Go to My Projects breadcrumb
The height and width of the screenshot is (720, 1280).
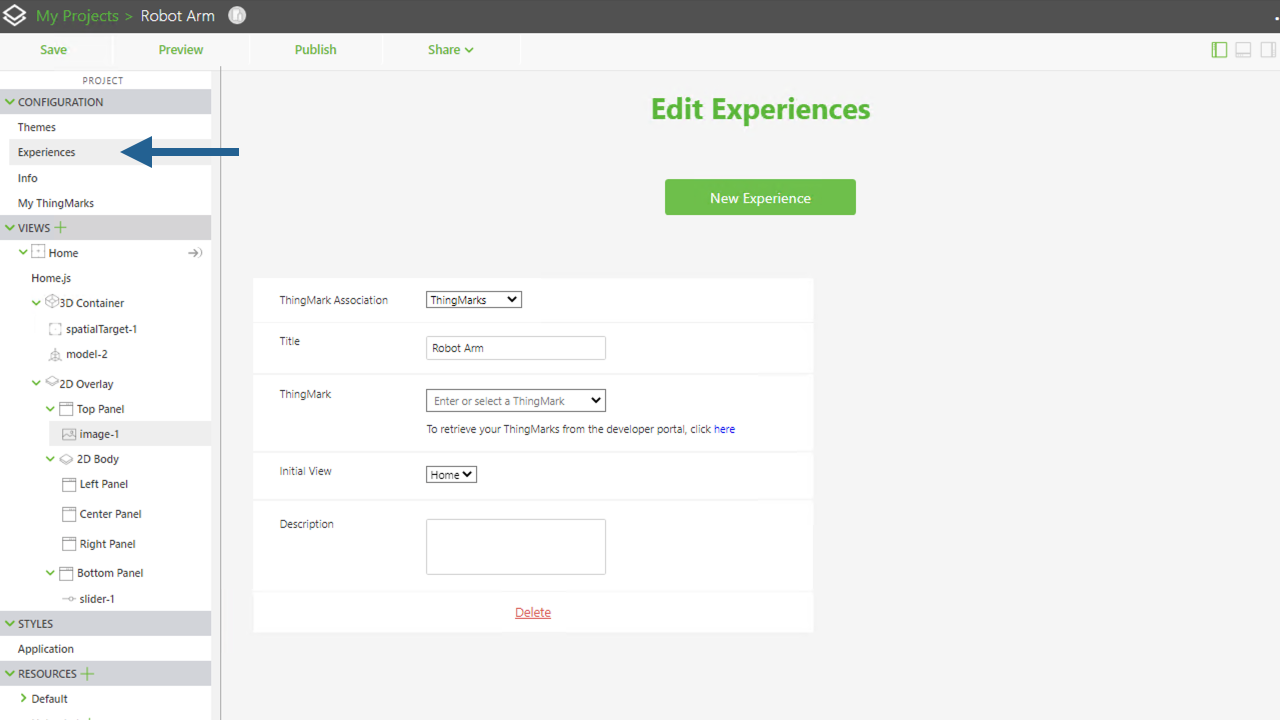pyautogui.click(x=77, y=16)
